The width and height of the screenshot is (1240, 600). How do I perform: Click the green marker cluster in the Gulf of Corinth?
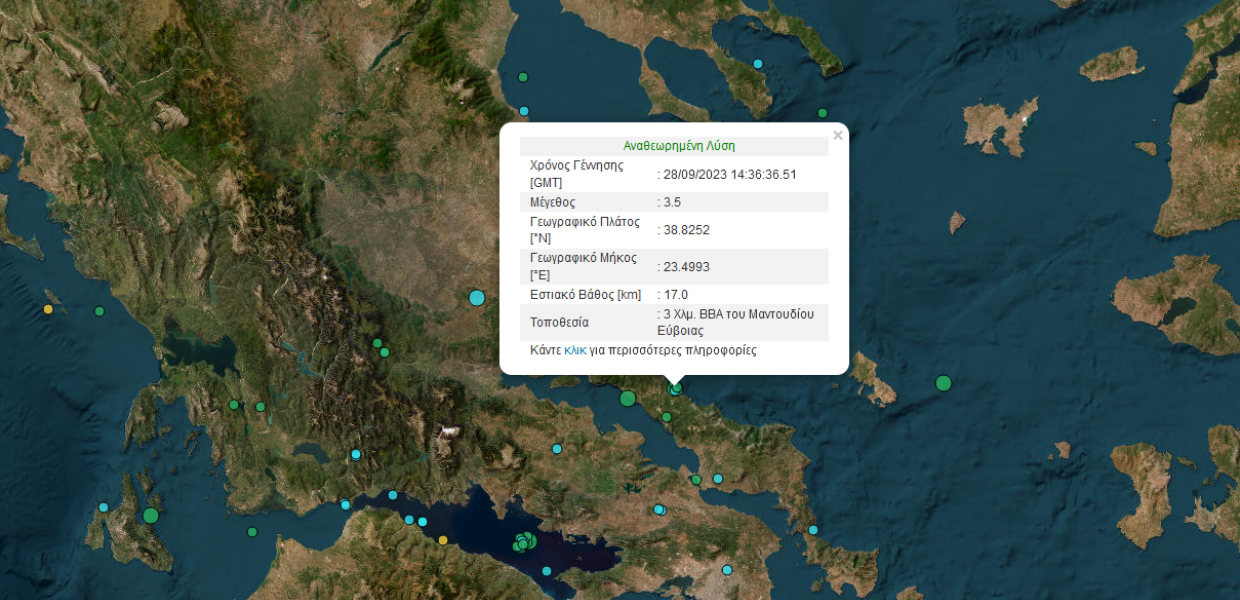pyautogui.click(x=524, y=542)
